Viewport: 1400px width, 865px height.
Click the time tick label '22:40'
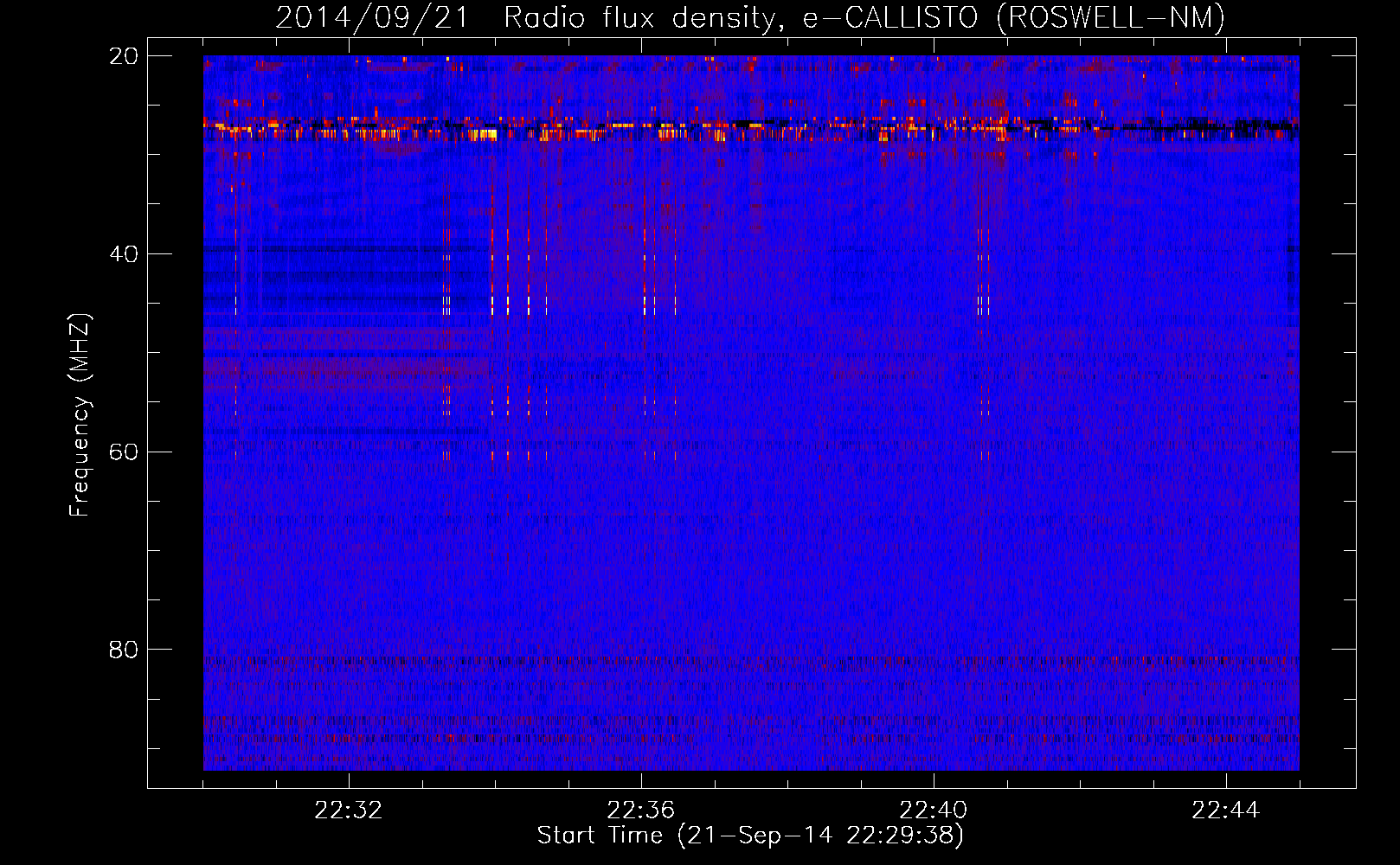(934, 811)
